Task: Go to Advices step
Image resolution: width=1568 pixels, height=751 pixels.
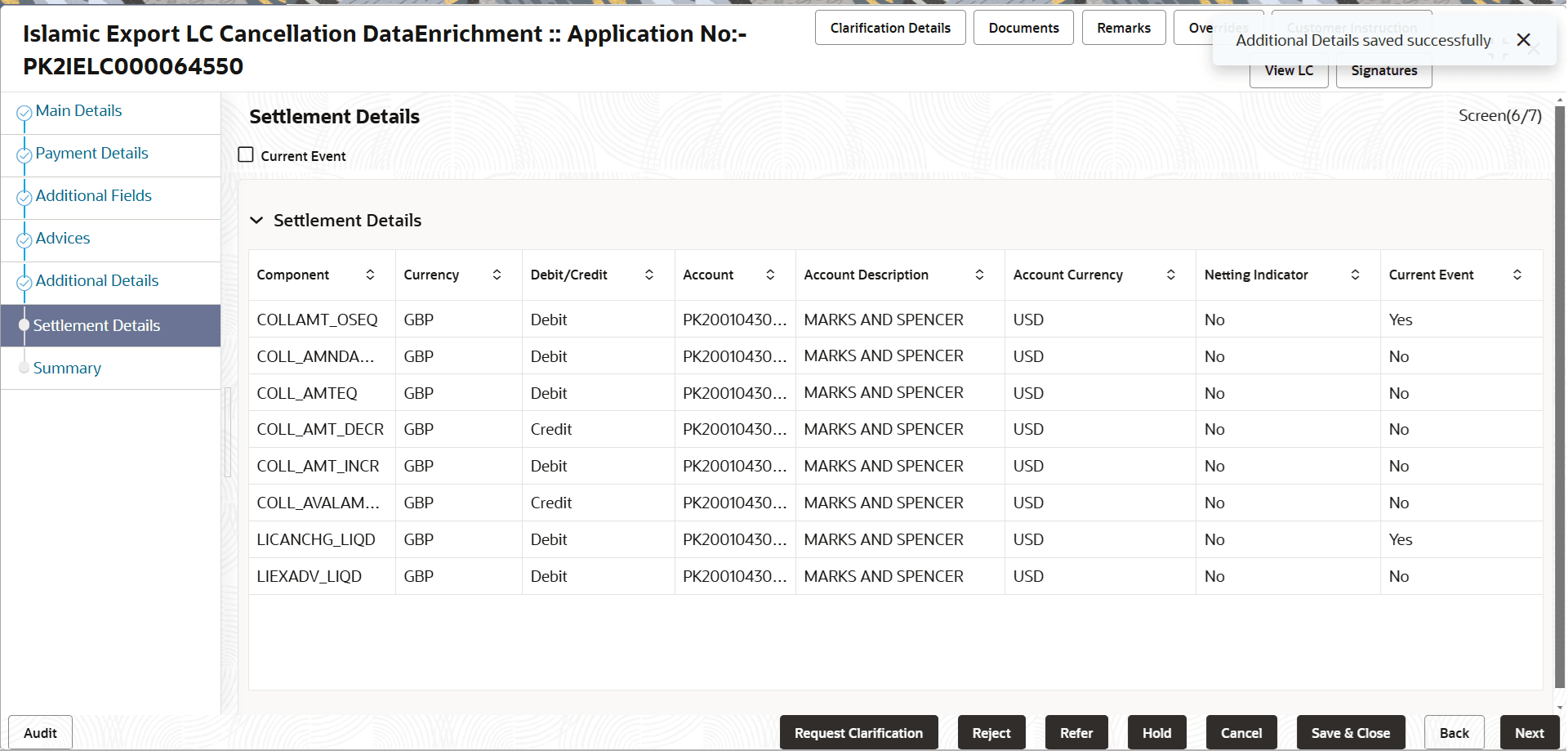Action: click(63, 239)
